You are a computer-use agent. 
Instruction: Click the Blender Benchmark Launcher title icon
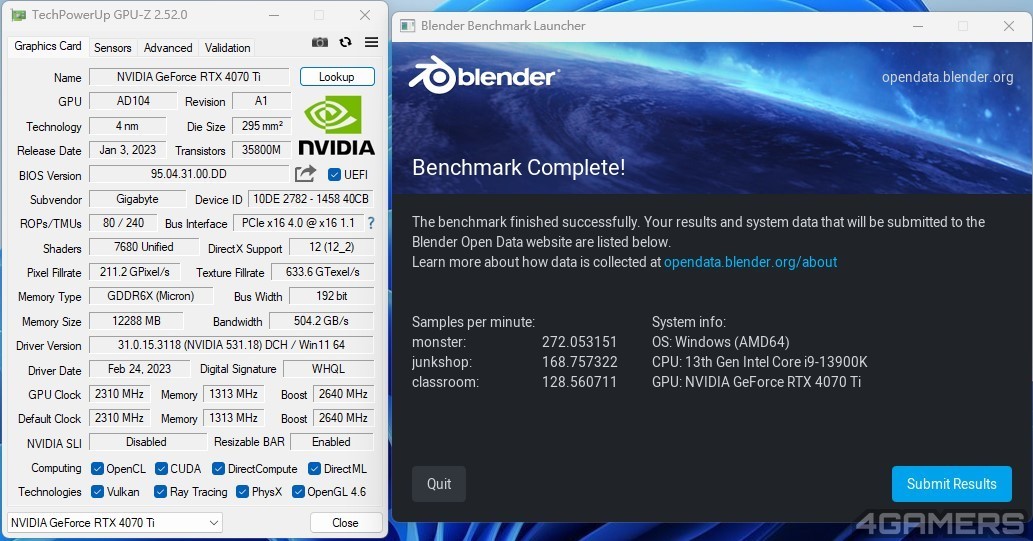point(408,26)
